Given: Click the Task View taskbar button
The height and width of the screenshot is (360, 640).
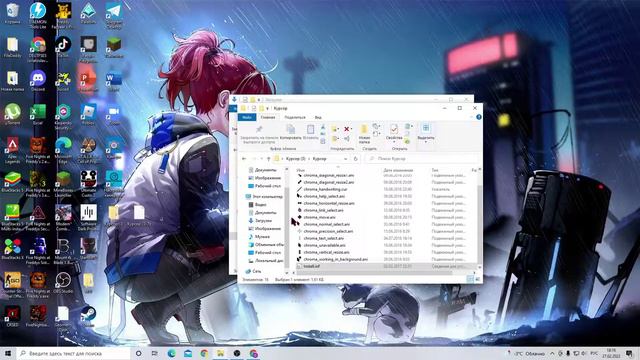Looking at the screenshot, I should (x=155, y=353).
